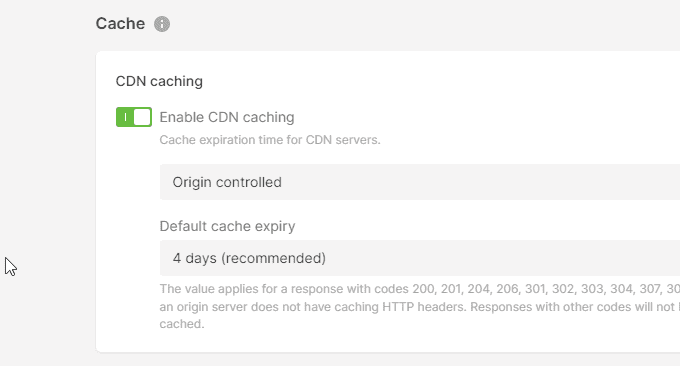Click the '4 days' text in expiry field
The height and width of the screenshot is (366, 680).
(x=194, y=258)
